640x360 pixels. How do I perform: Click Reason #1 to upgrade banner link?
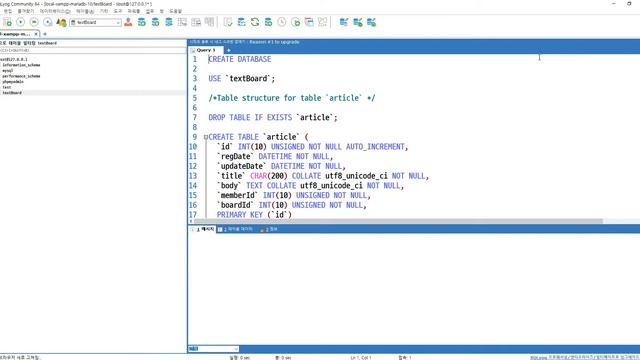pyautogui.click(x=274, y=42)
